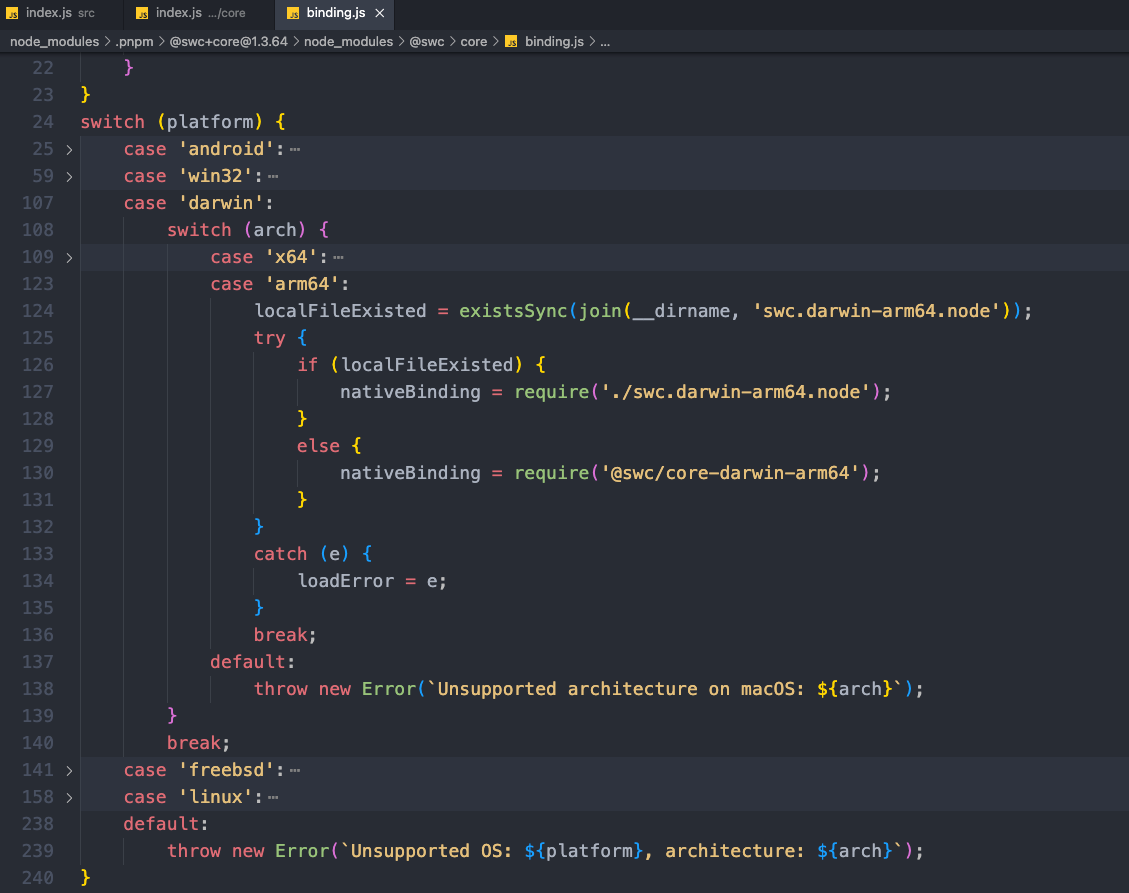Viewport: 1129px width, 893px height.
Task: Open the @swc breadcrumb segment
Action: pos(427,42)
